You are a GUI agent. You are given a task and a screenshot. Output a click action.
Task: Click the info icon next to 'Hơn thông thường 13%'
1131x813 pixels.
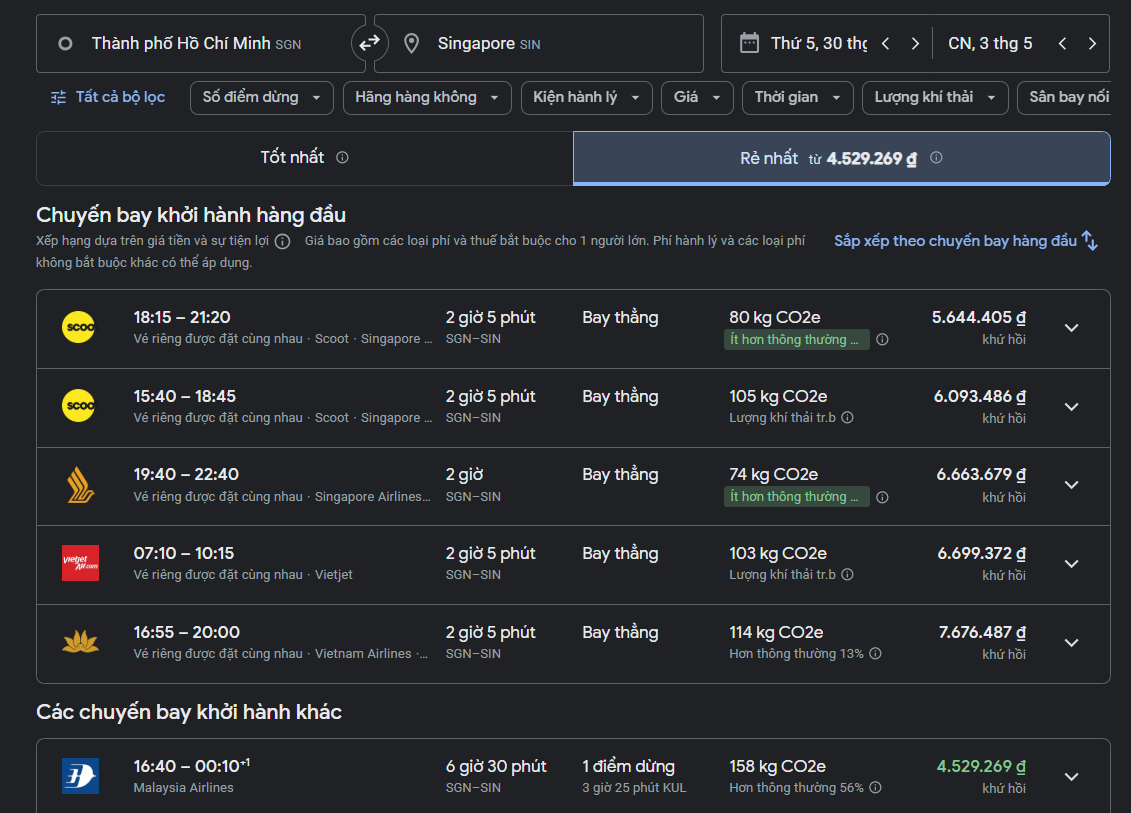(x=875, y=654)
